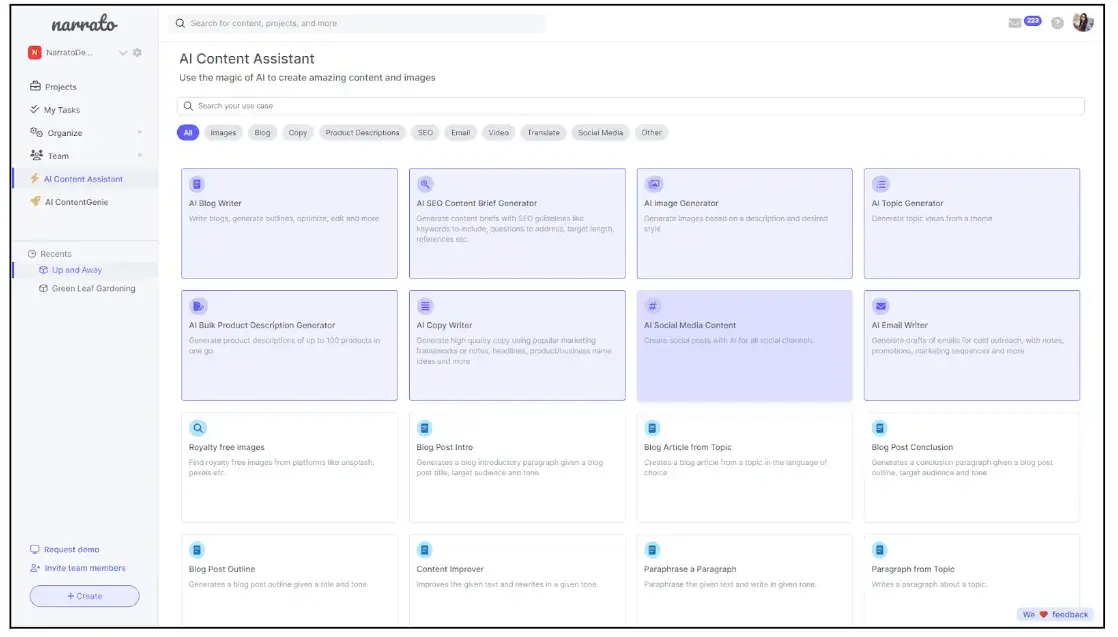This screenshot has width=1118, height=637.
Task: Click Invite team members link
Action: pyautogui.click(x=84, y=568)
